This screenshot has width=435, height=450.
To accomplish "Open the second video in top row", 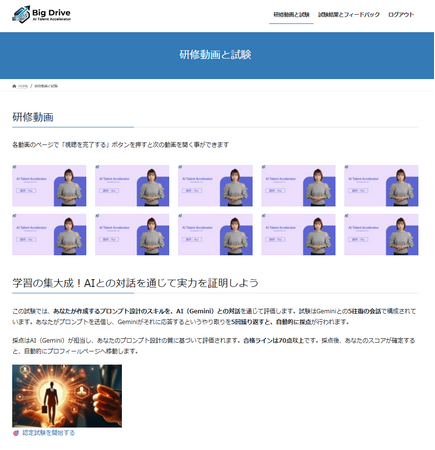I will 132,186.
